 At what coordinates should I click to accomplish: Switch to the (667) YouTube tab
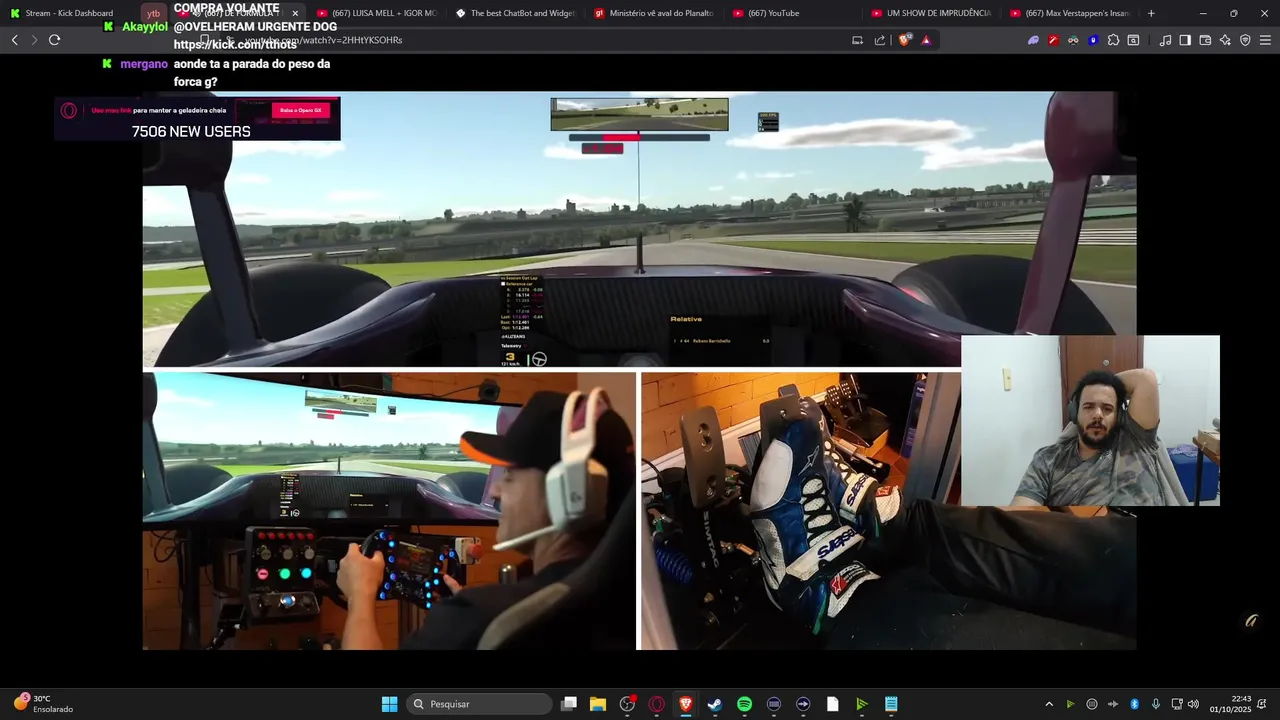coord(793,13)
